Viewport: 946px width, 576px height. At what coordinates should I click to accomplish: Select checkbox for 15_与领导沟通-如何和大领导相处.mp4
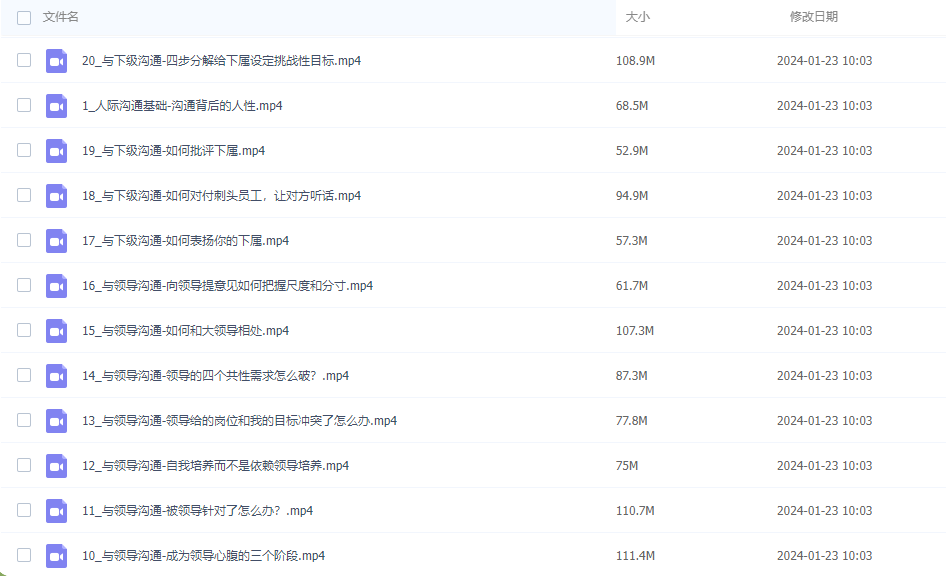24,331
